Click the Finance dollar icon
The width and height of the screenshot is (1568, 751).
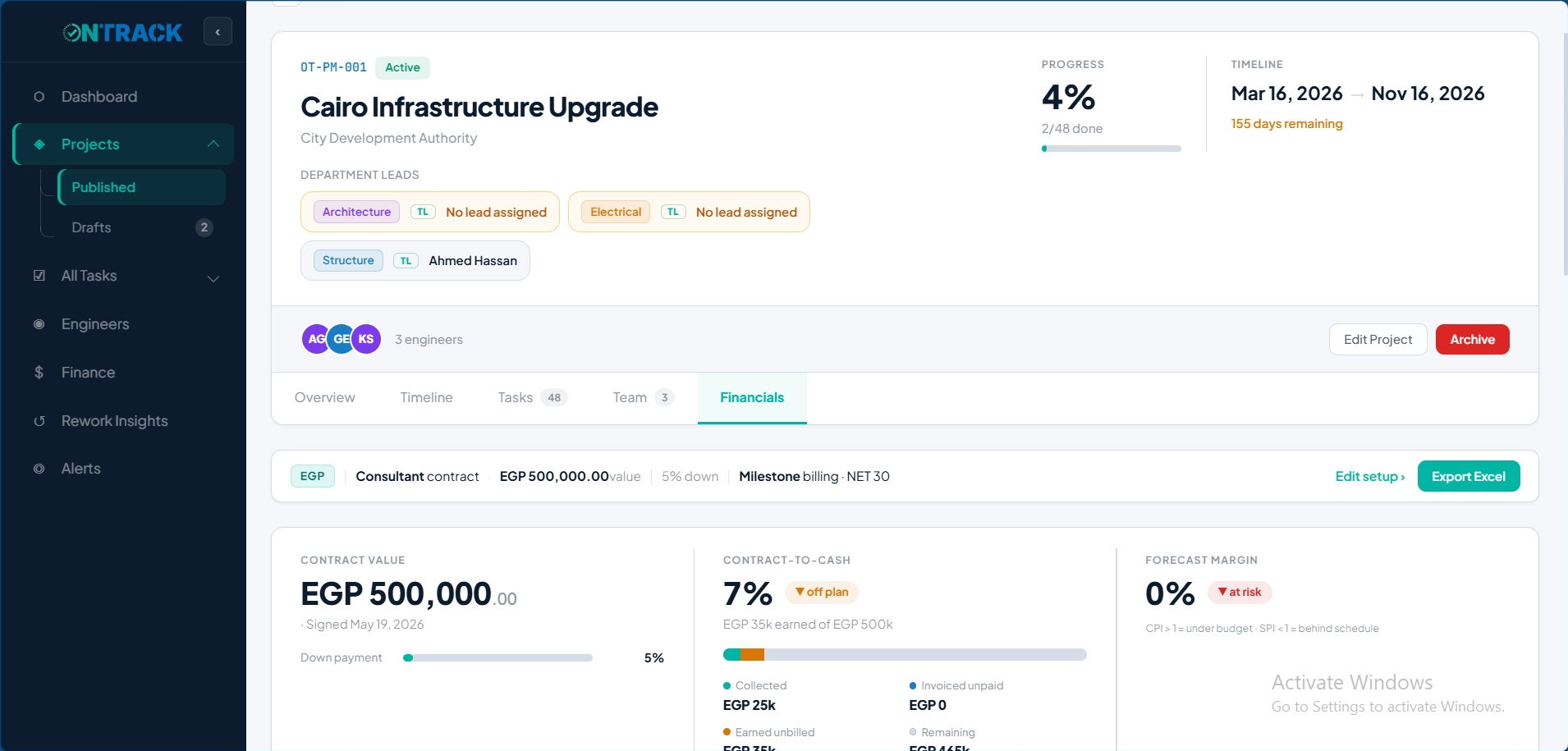coord(39,373)
